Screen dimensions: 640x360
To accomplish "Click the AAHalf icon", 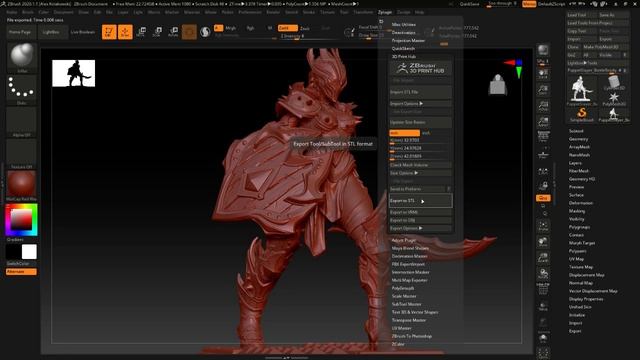I will pyautogui.click(x=543, y=122).
